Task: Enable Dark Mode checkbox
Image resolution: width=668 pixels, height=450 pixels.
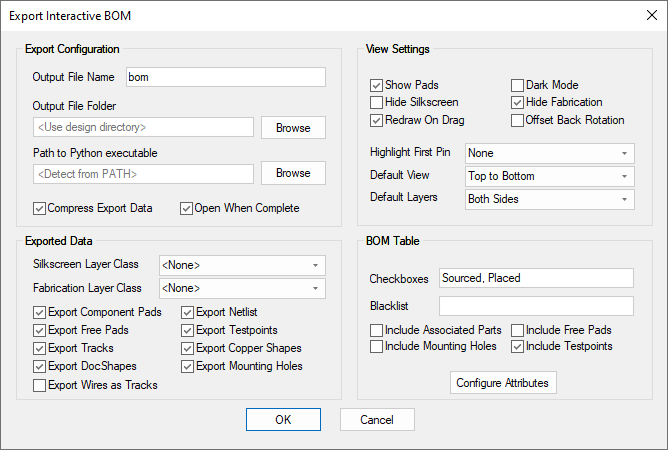Action: (518, 86)
